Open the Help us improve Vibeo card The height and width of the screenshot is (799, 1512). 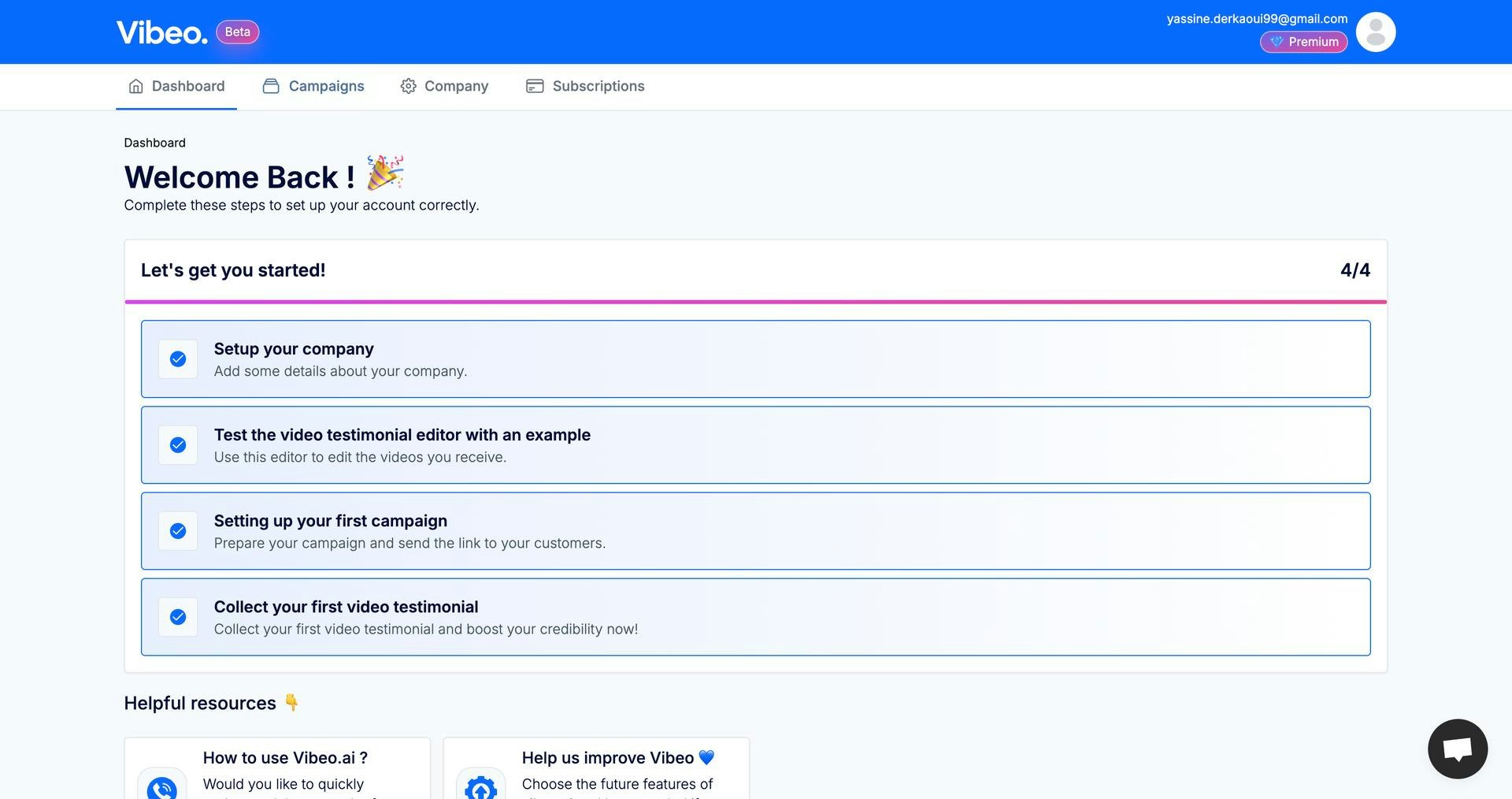point(596,768)
